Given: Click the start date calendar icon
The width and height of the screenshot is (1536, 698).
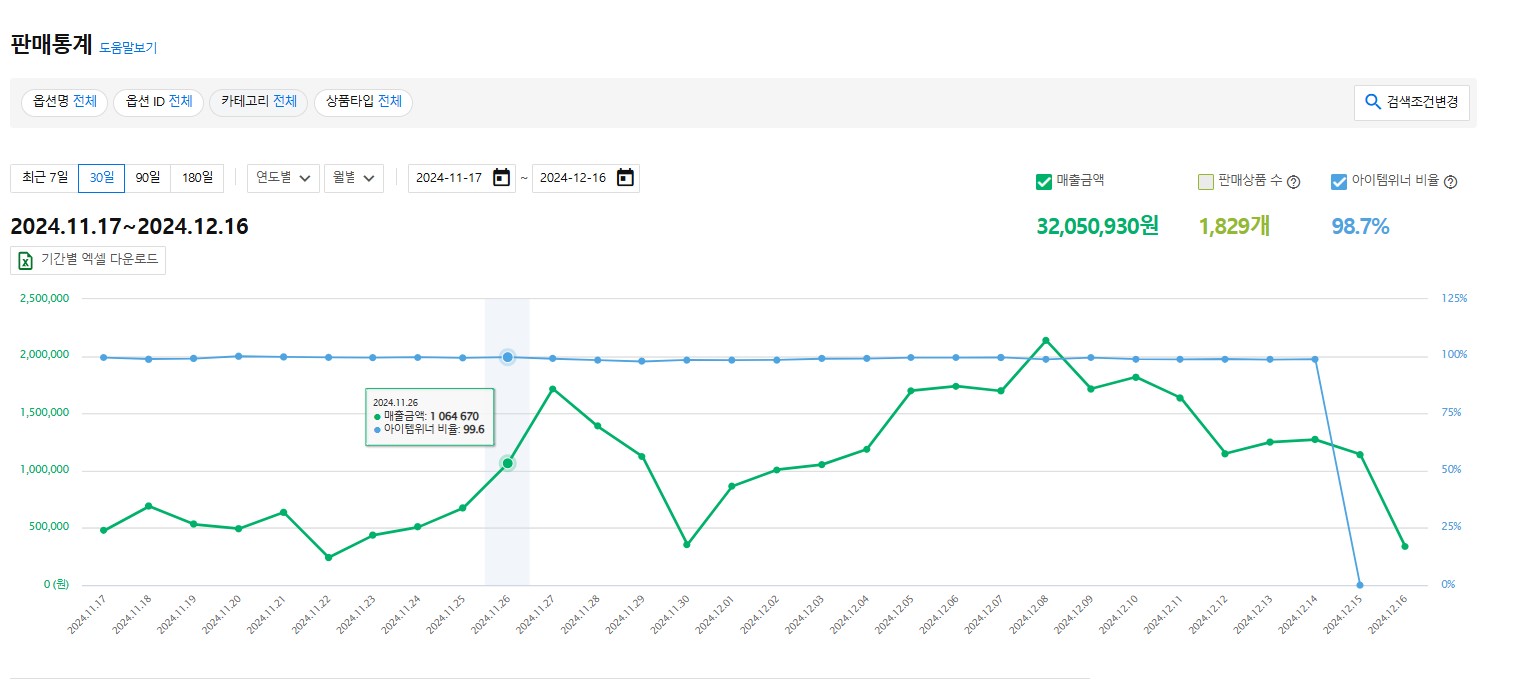Looking at the screenshot, I should tap(501, 178).
